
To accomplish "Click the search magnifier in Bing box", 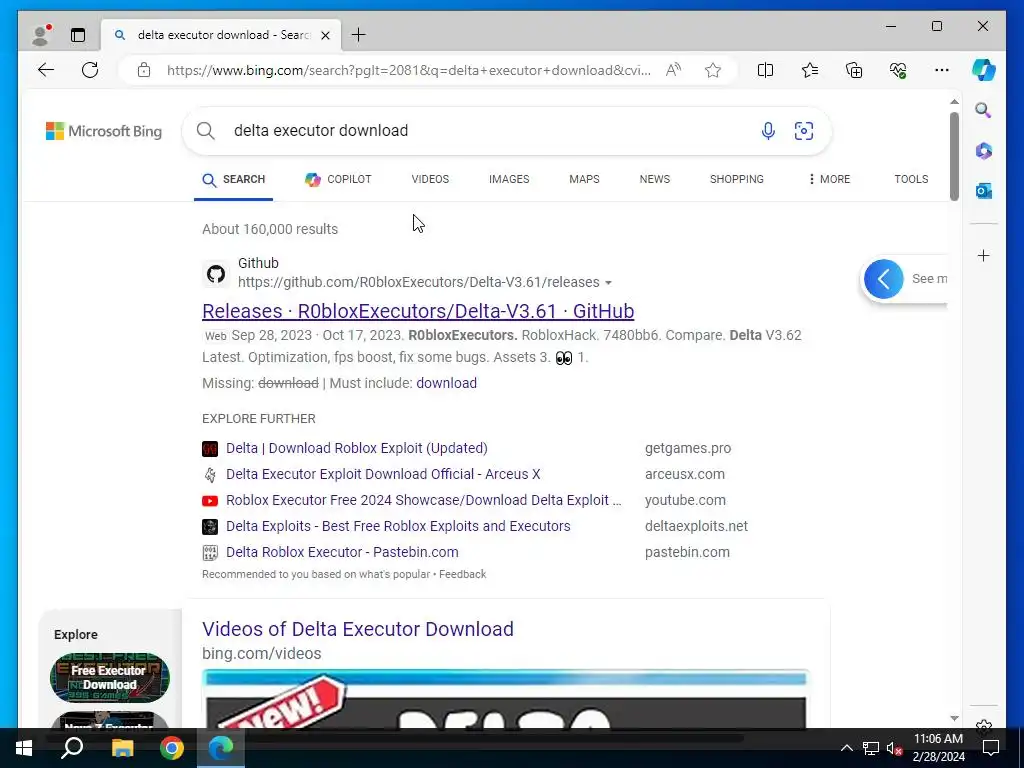I will click(206, 131).
